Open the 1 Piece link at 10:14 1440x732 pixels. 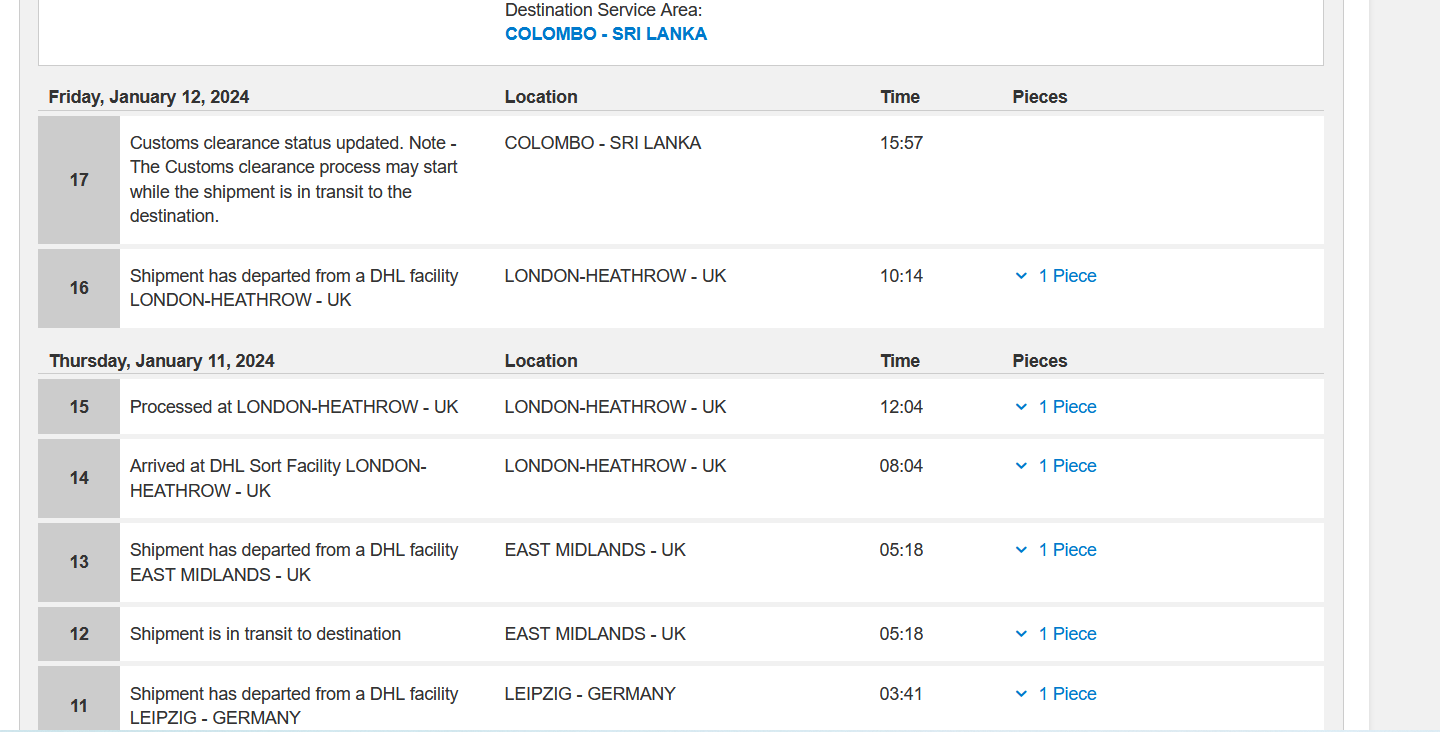pyautogui.click(x=1068, y=276)
